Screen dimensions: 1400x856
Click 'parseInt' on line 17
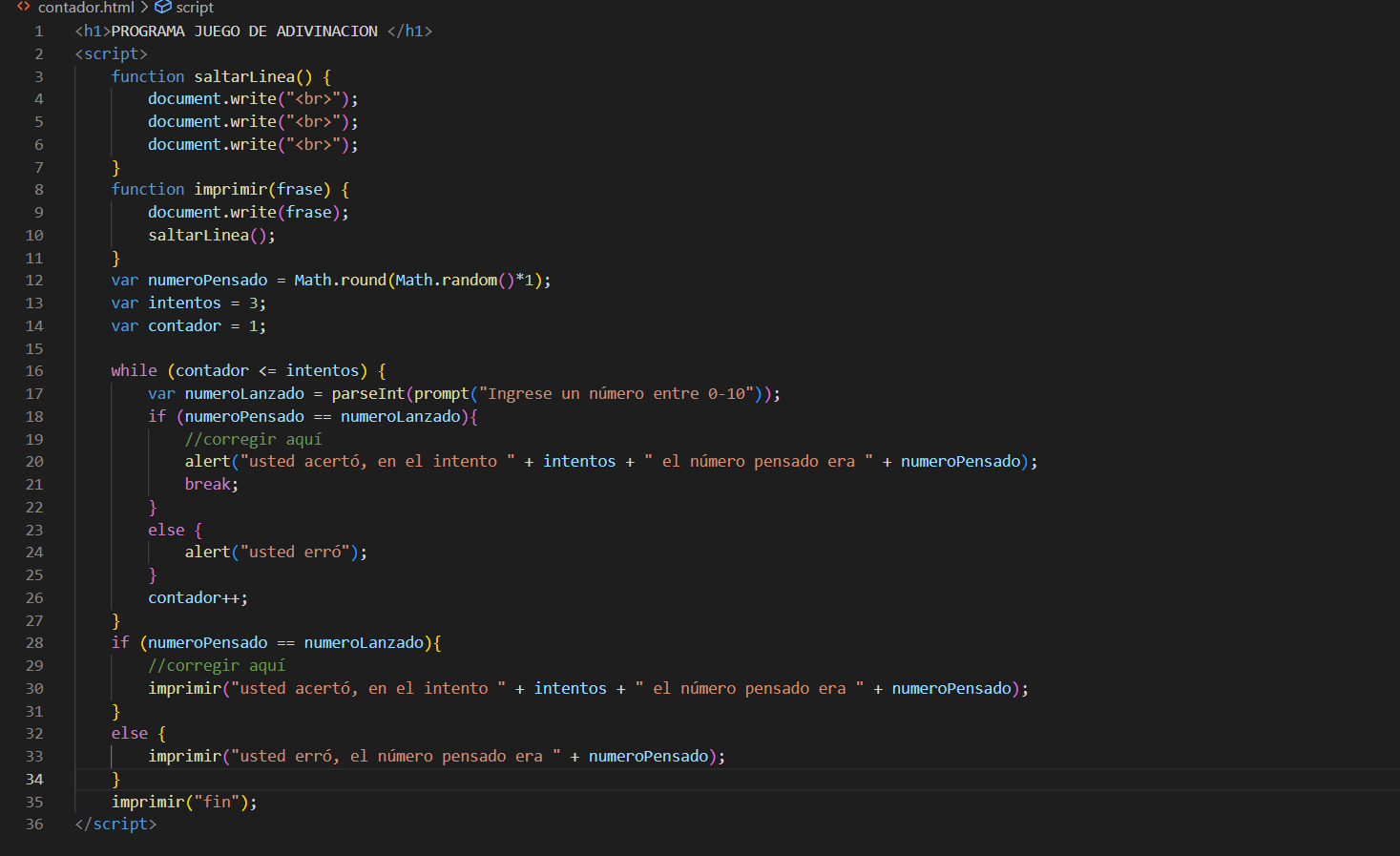point(368,394)
